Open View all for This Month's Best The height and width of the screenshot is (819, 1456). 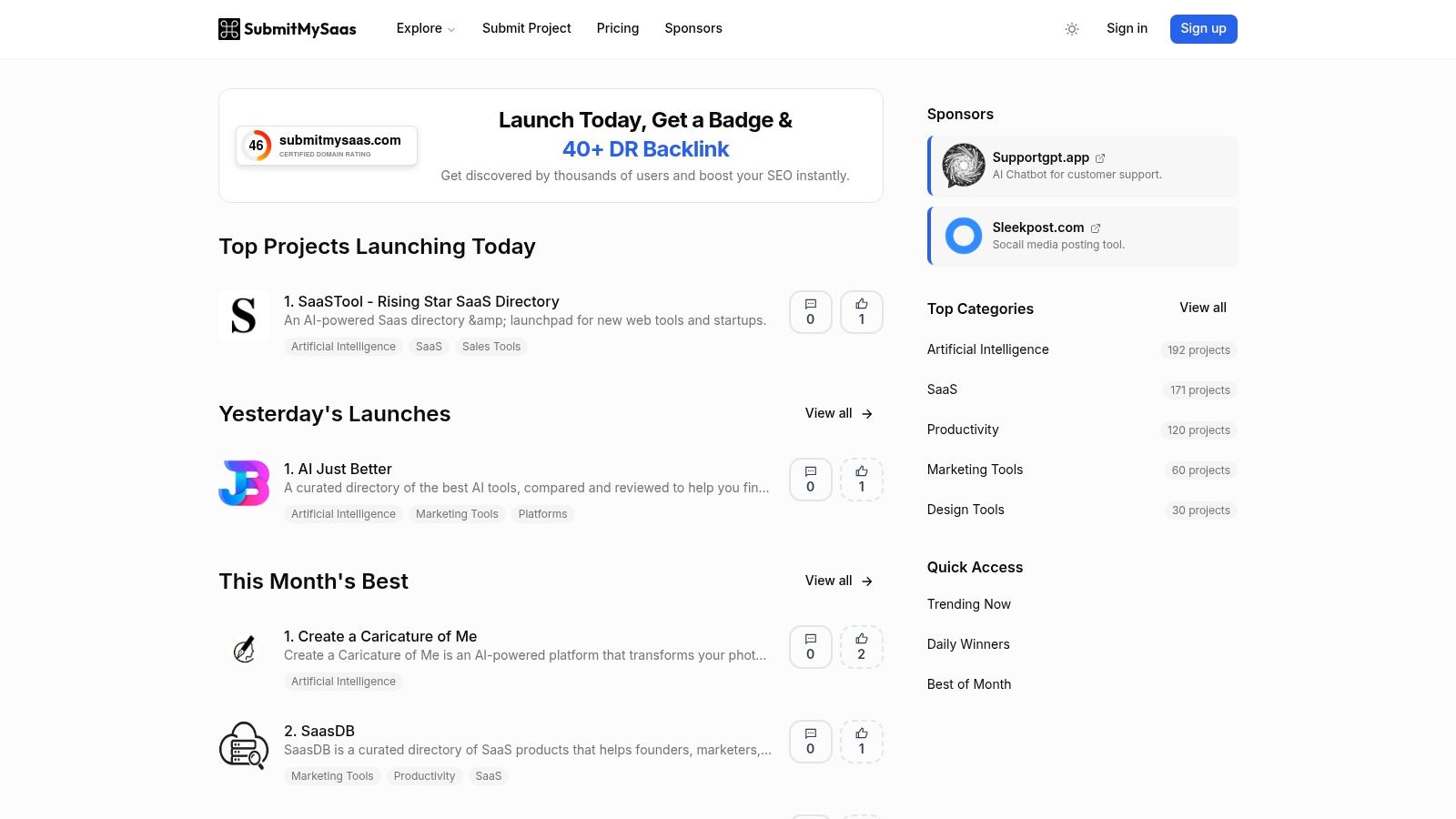[x=837, y=581]
